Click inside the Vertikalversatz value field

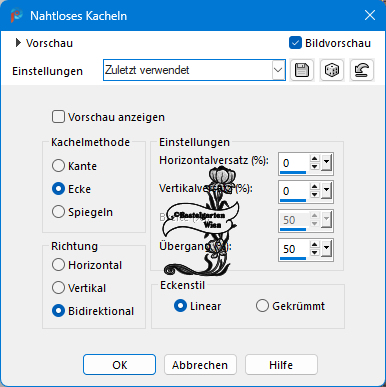pos(295,191)
